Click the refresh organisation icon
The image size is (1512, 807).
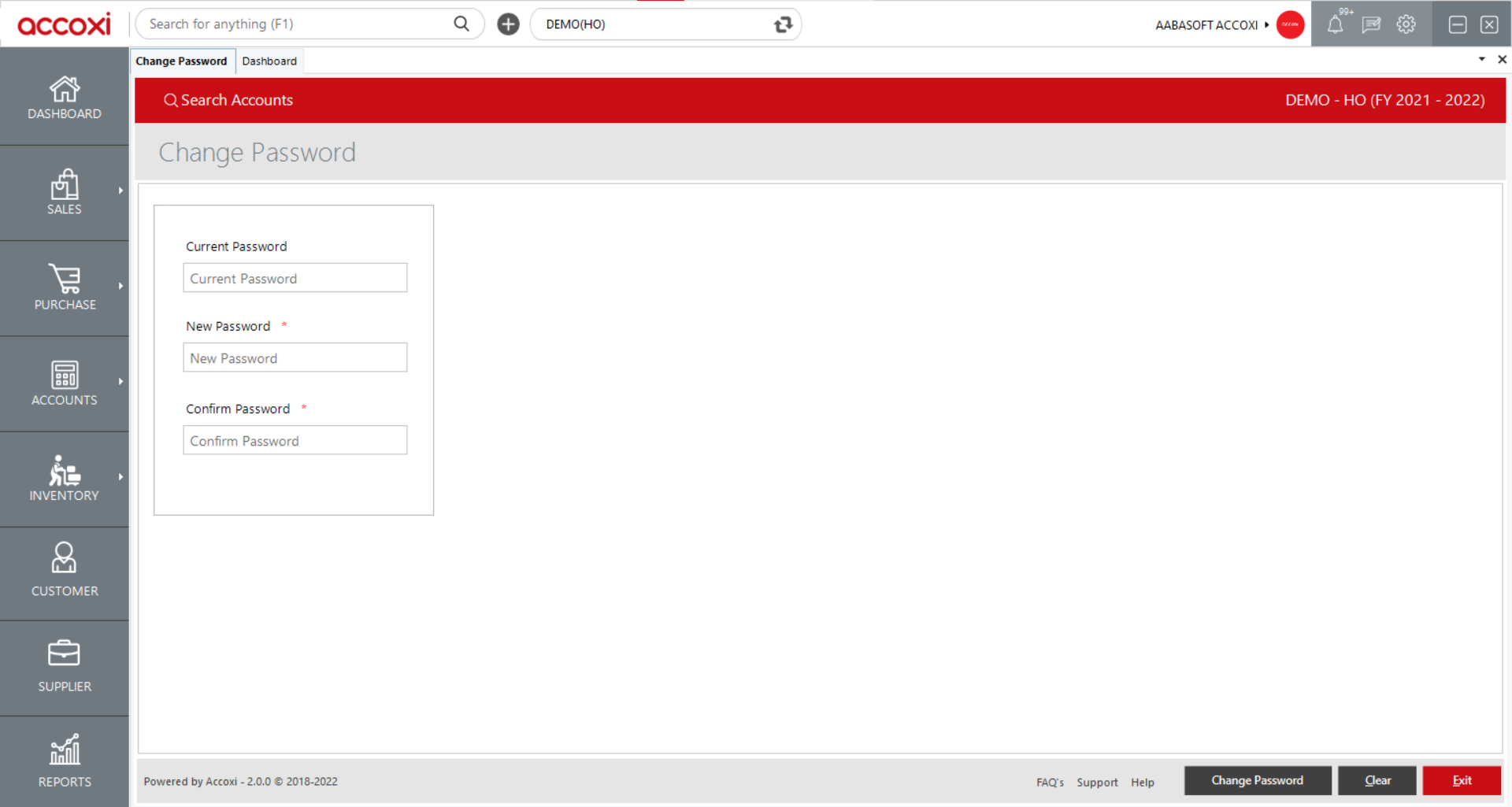(783, 24)
